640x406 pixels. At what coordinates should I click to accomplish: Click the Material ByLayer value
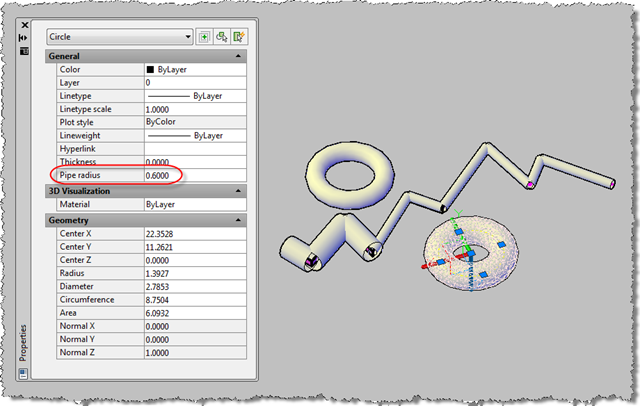[195, 204]
